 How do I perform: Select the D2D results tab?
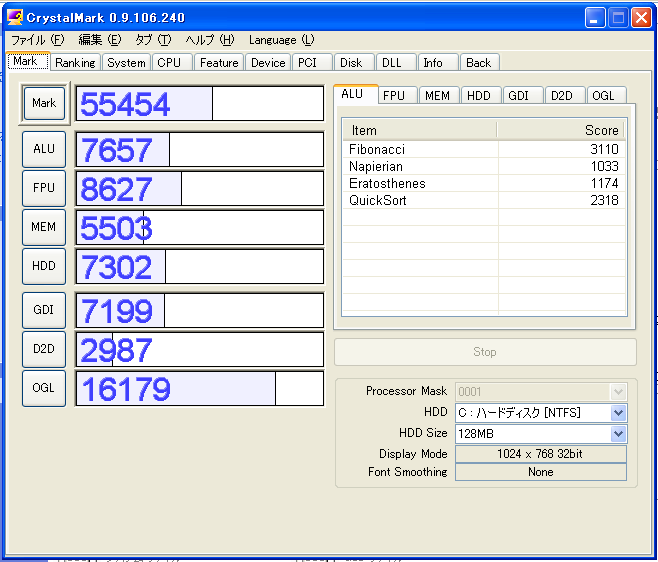pyautogui.click(x=565, y=95)
